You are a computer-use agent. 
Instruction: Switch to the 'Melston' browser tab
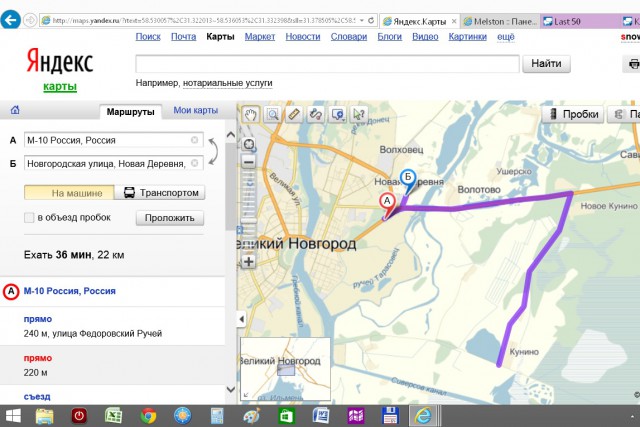500,21
